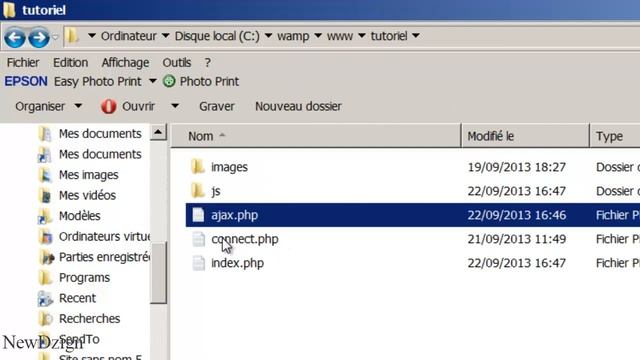Click the Mes vidéos sidebar icon
This screenshot has width=640, height=360.
click(x=45, y=196)
